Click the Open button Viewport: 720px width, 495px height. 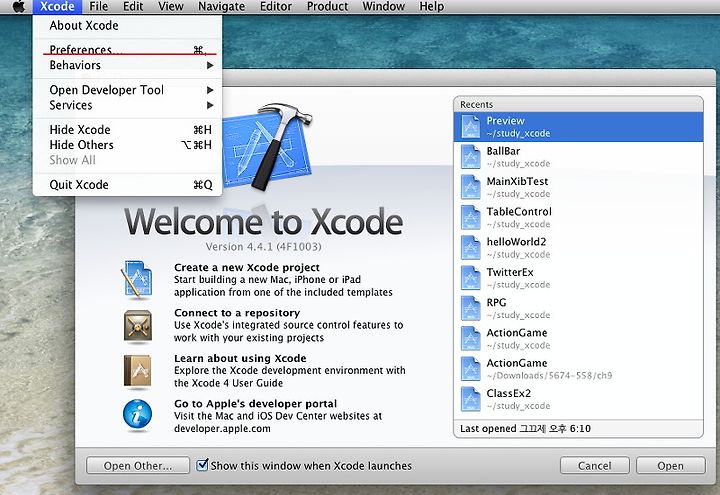tap(670, 466)
